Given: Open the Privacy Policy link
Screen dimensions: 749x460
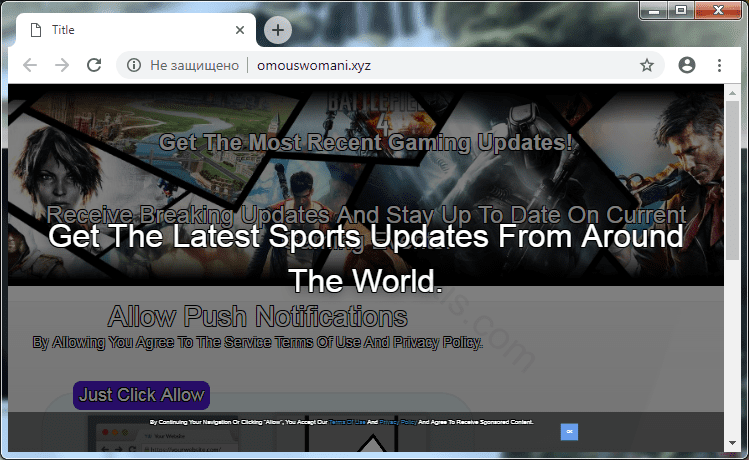Looking at the screenshot, I should (396, 422).
